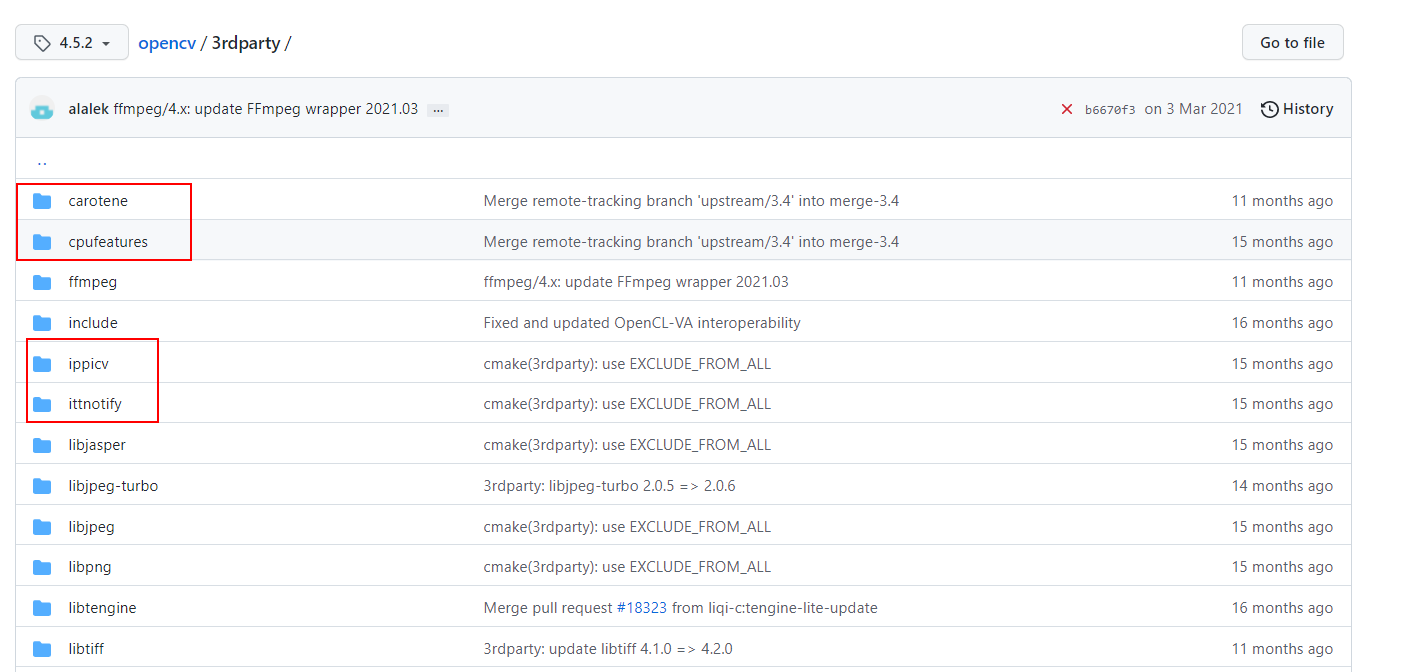
Task: Open ippicv row's EXCLUDE_FROM_ALL commit message
Action: tap(627, 364)
